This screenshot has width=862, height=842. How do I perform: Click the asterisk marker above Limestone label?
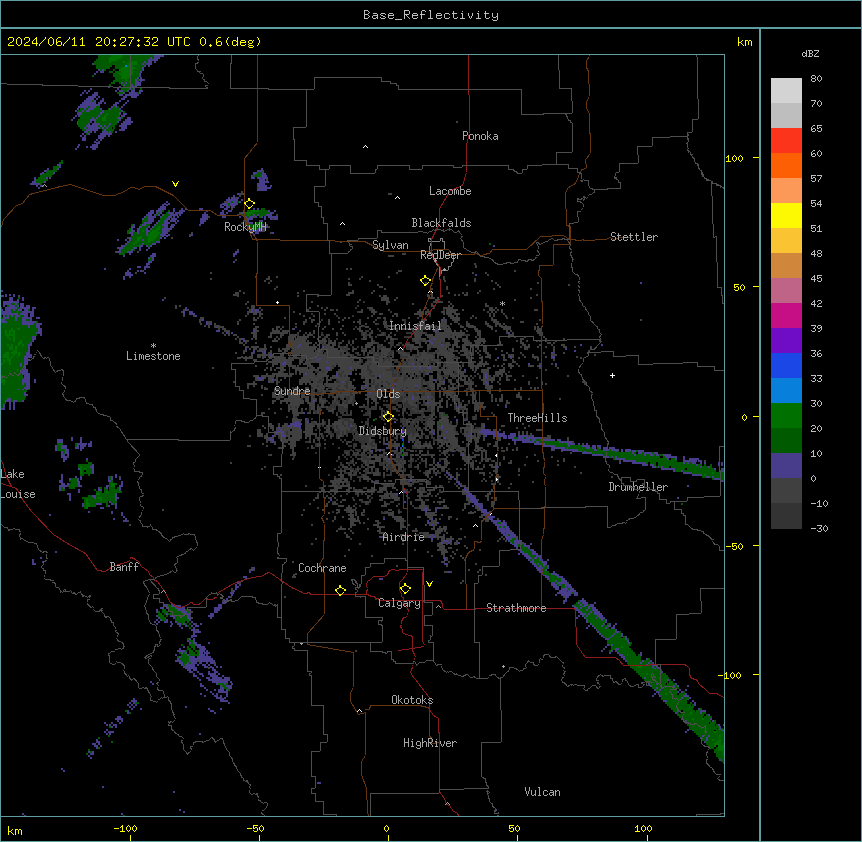click(x=153, y=346)
